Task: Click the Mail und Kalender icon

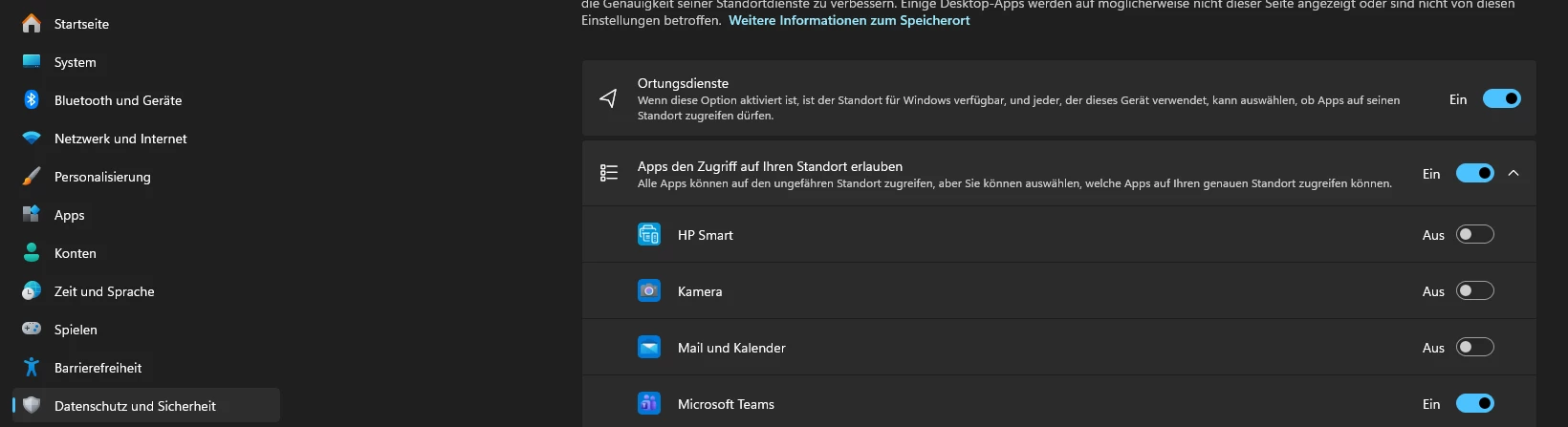Action: pos(649,348)
